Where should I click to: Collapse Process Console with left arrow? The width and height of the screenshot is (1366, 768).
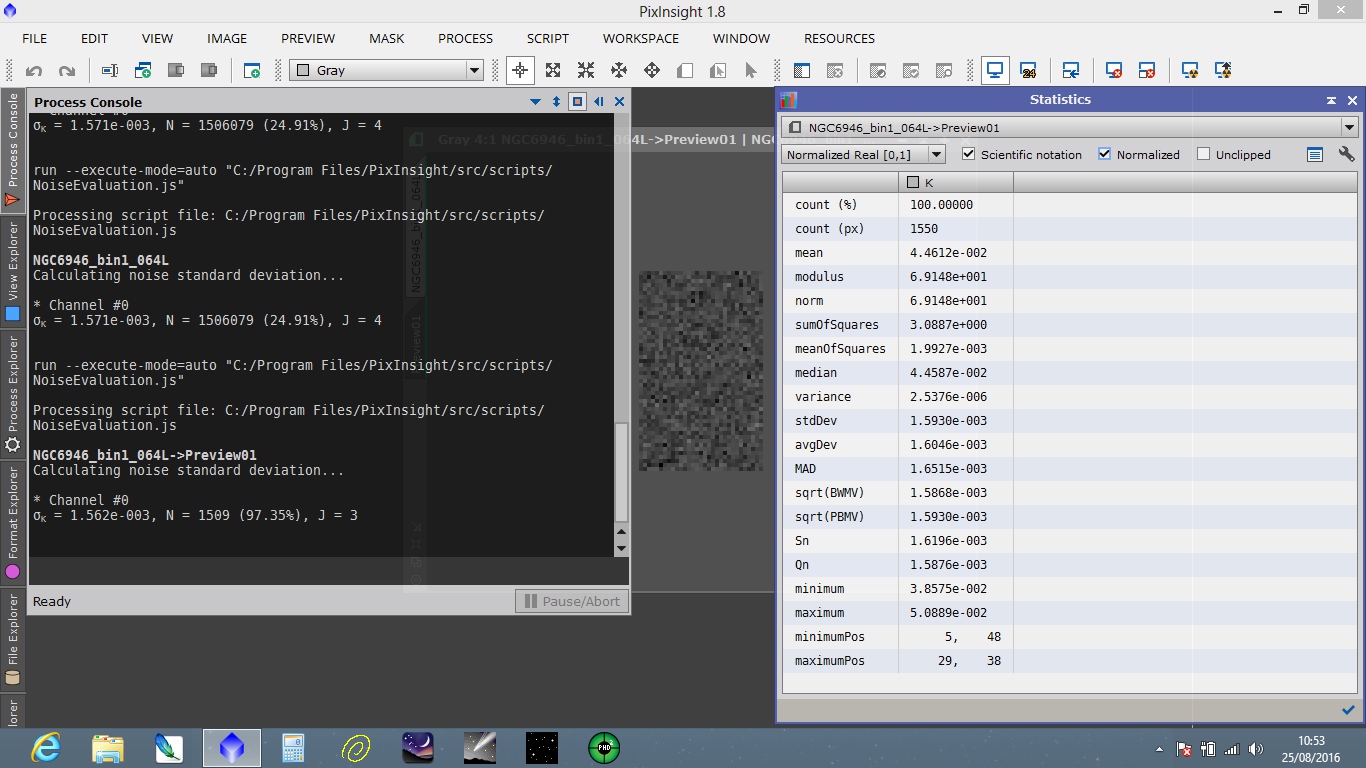[599, 101]
